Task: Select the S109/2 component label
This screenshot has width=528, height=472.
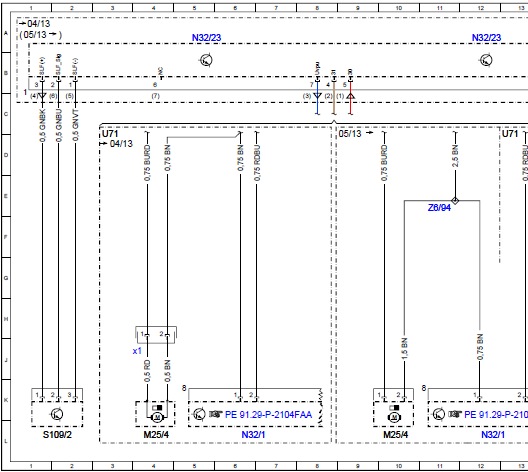Action: pos(57,435)
